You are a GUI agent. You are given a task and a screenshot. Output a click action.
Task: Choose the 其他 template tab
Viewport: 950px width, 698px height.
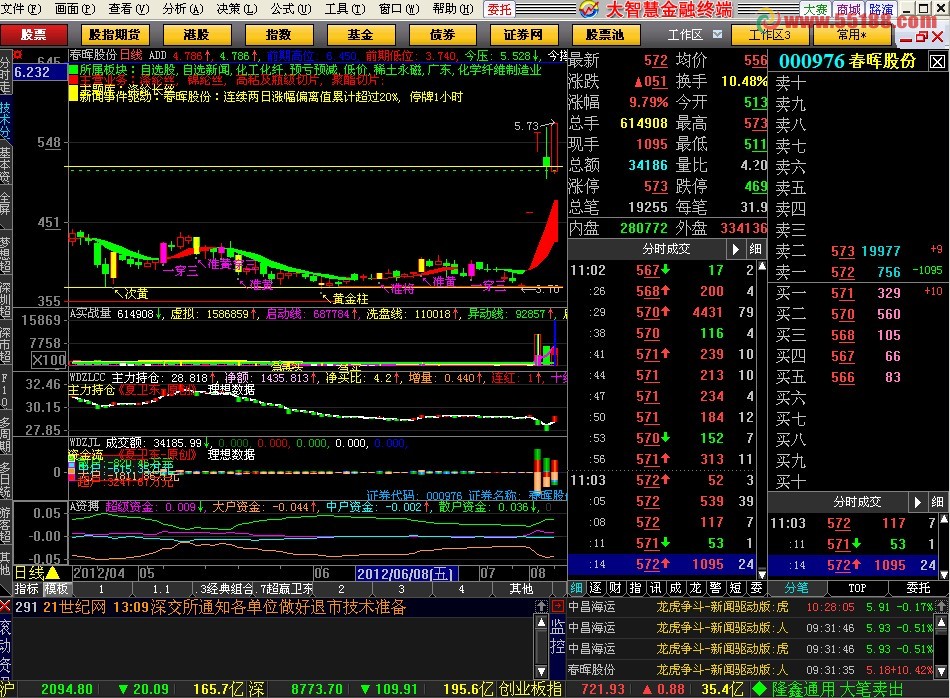tap(522, 588)
